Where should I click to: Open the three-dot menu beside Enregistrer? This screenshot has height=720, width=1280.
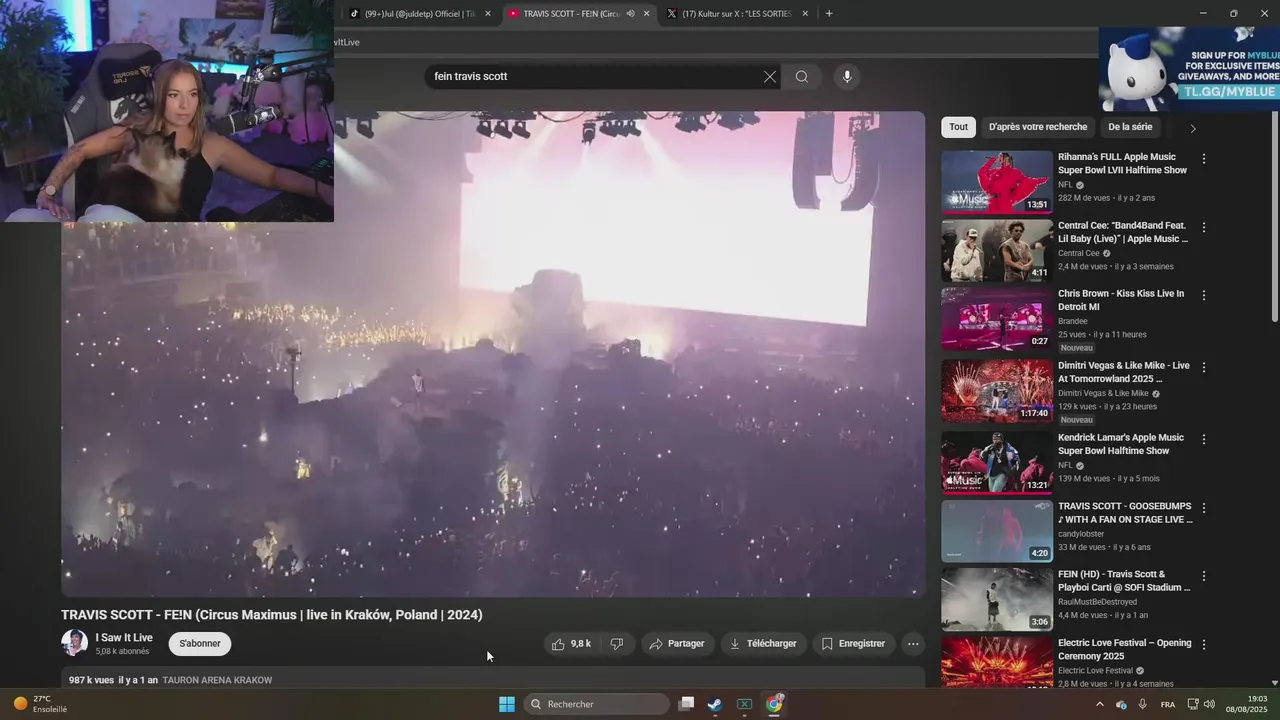(x=913, y=644)
